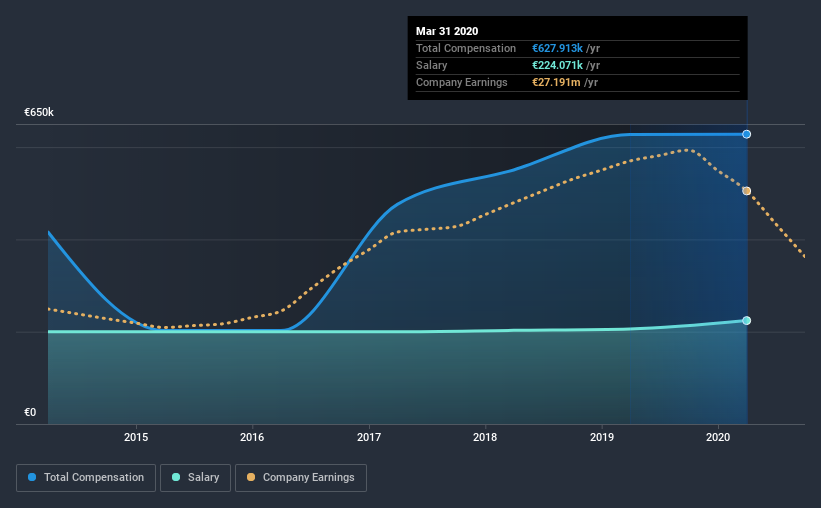Select the 2015 axis label

click(x=136, y=437)
